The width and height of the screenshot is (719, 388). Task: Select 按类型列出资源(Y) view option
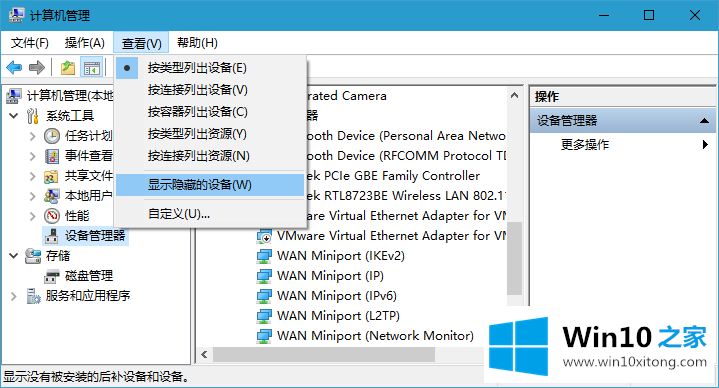(x=210, y=134)
